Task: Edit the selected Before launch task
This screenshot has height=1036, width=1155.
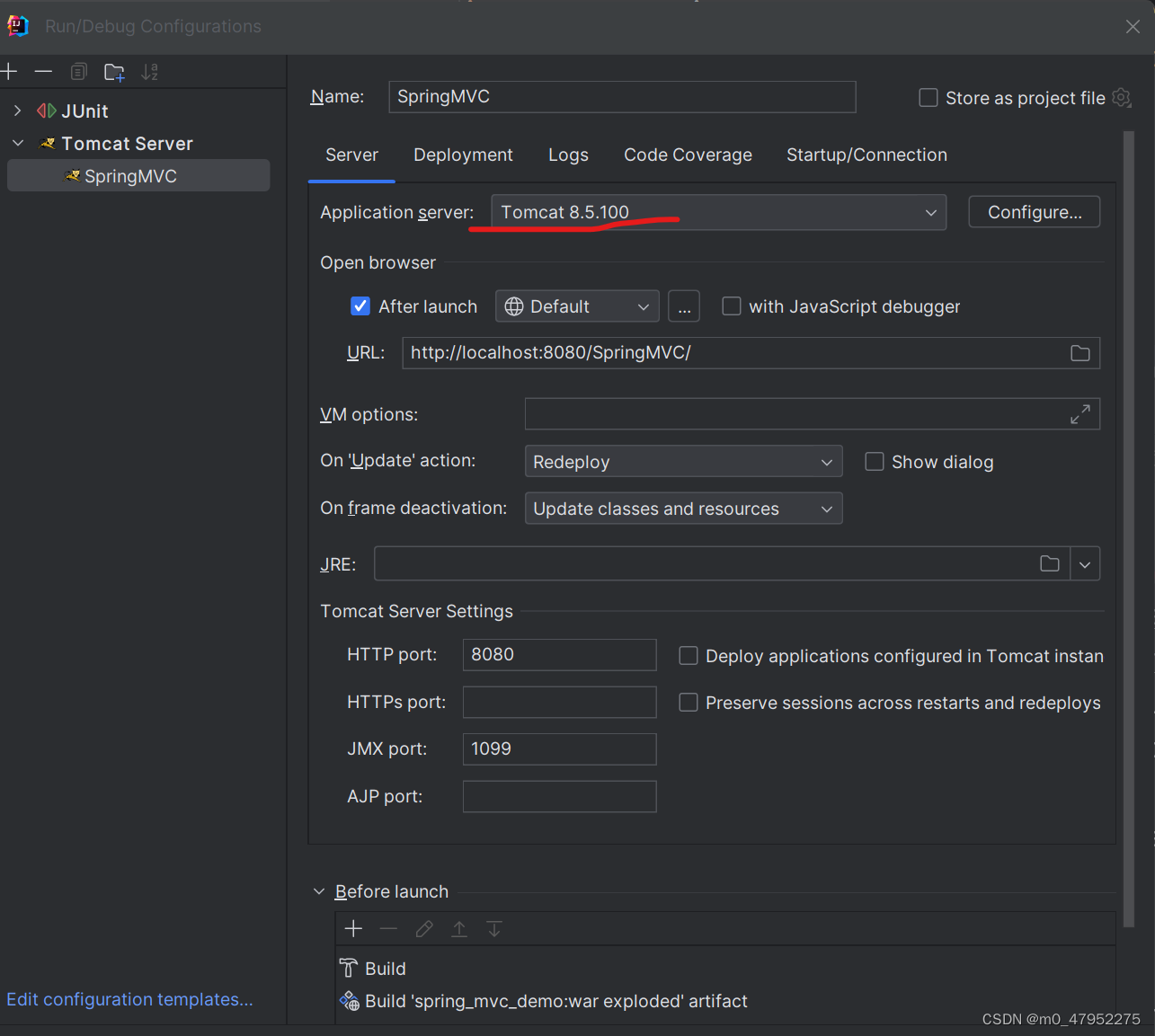Action: coord(423,928)
